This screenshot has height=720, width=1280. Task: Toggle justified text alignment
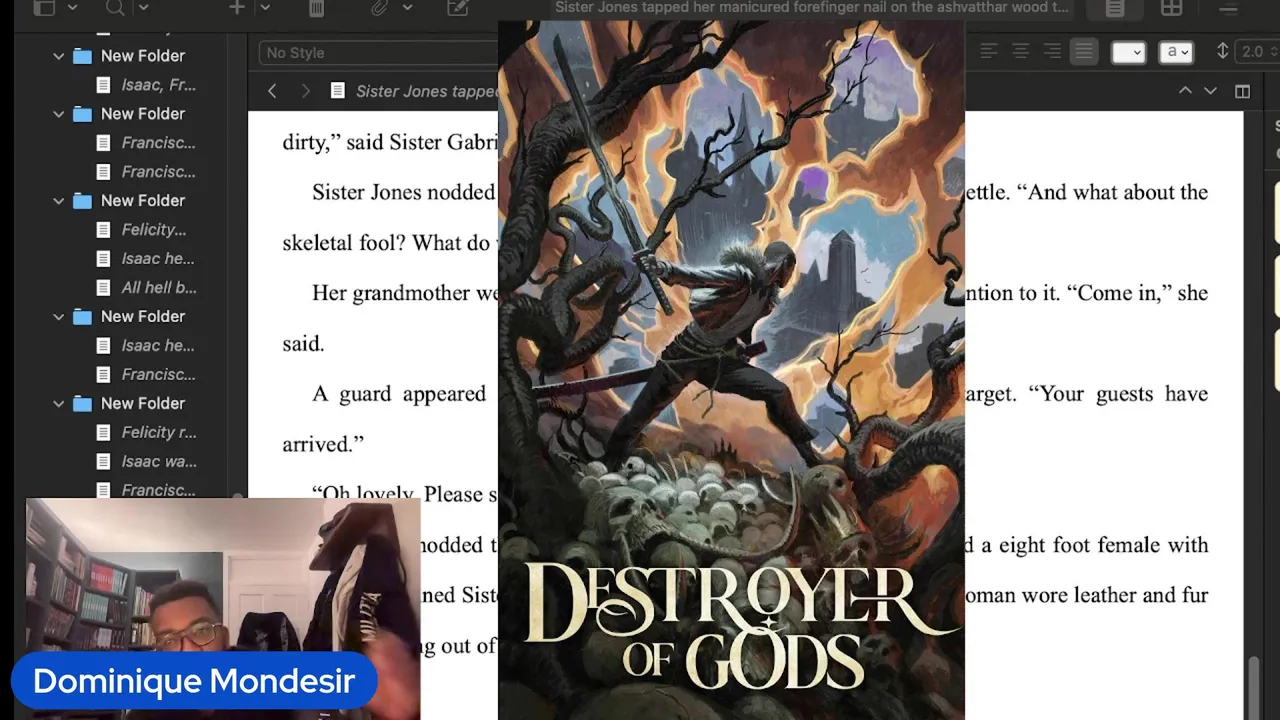[1084, 52]
